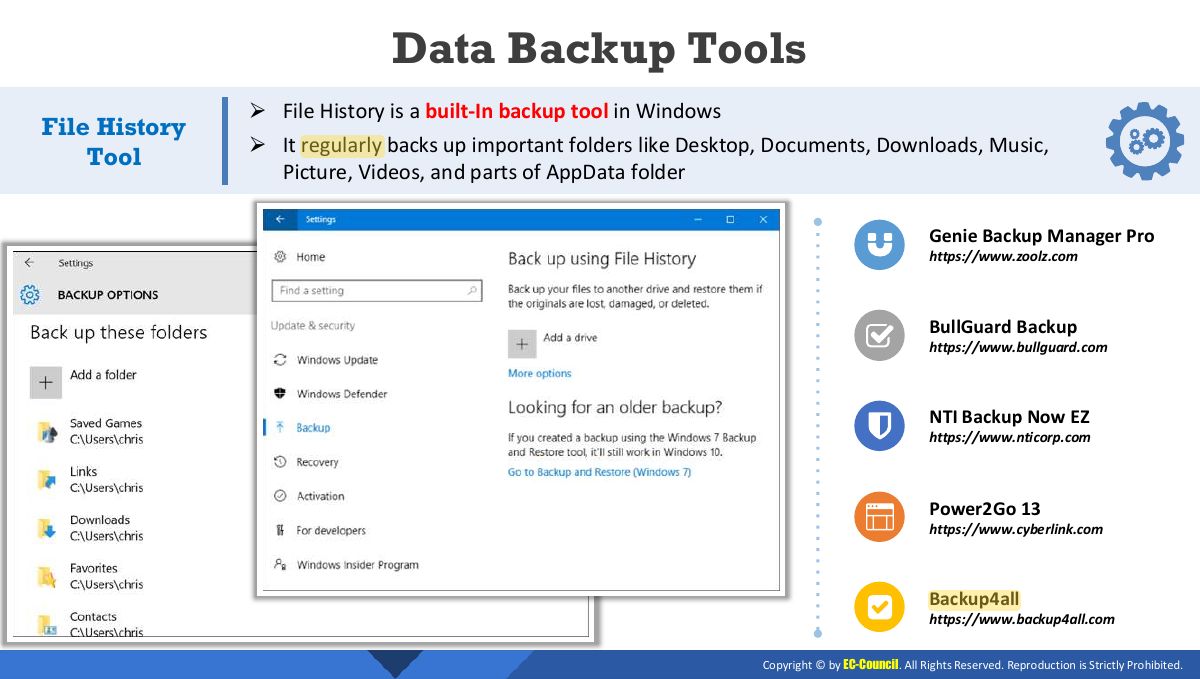Click the Update & security section label
Screen dimensions: 1200x679
point(313,326)
